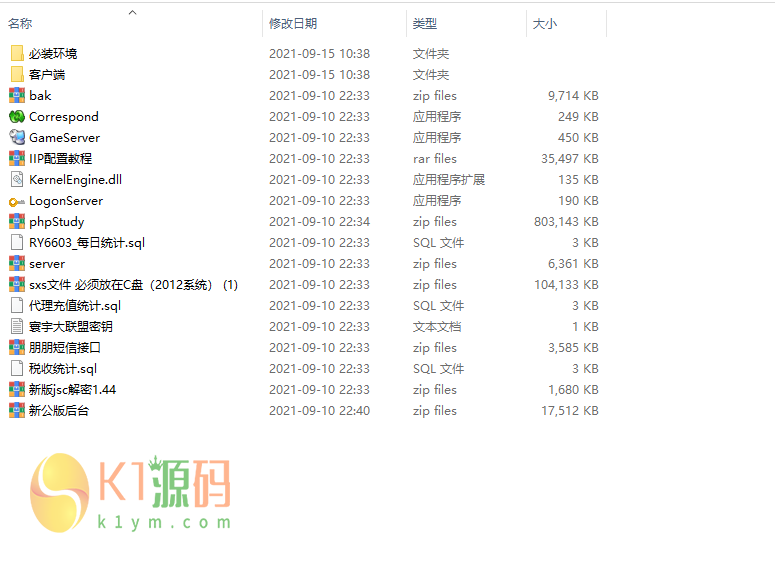Select the 新版jsc解密1.44 archive icon
Image resolution: width=775 pixels, height=563 pixels.
click(17, 390)
